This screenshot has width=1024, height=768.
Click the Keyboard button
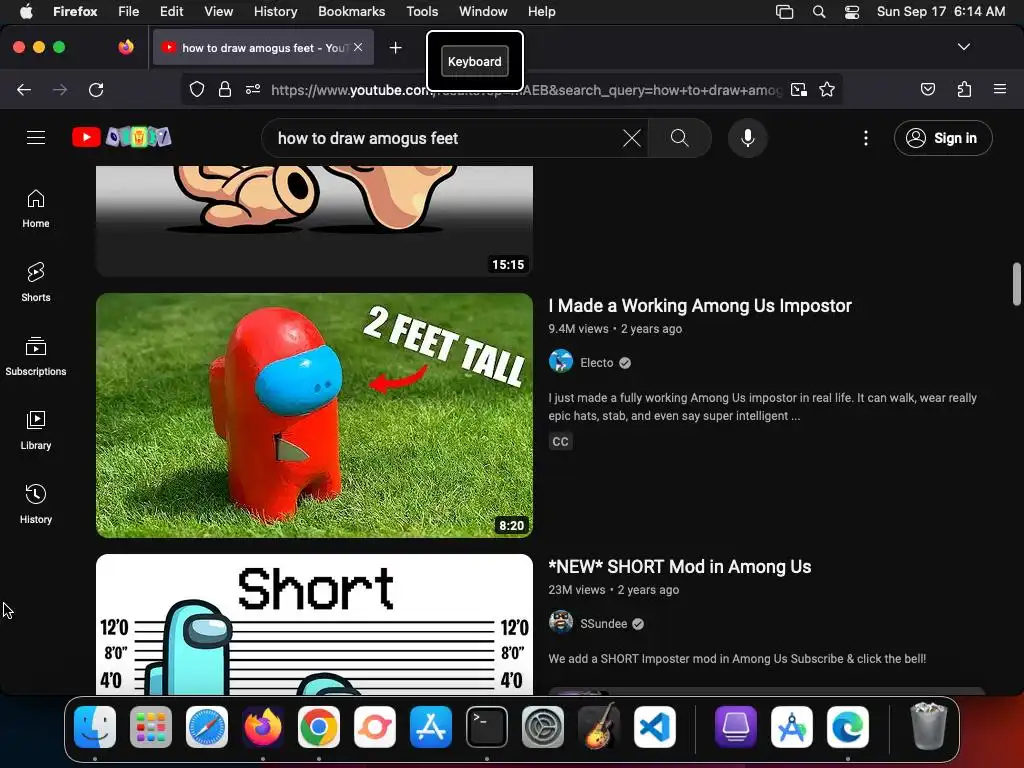475,61
